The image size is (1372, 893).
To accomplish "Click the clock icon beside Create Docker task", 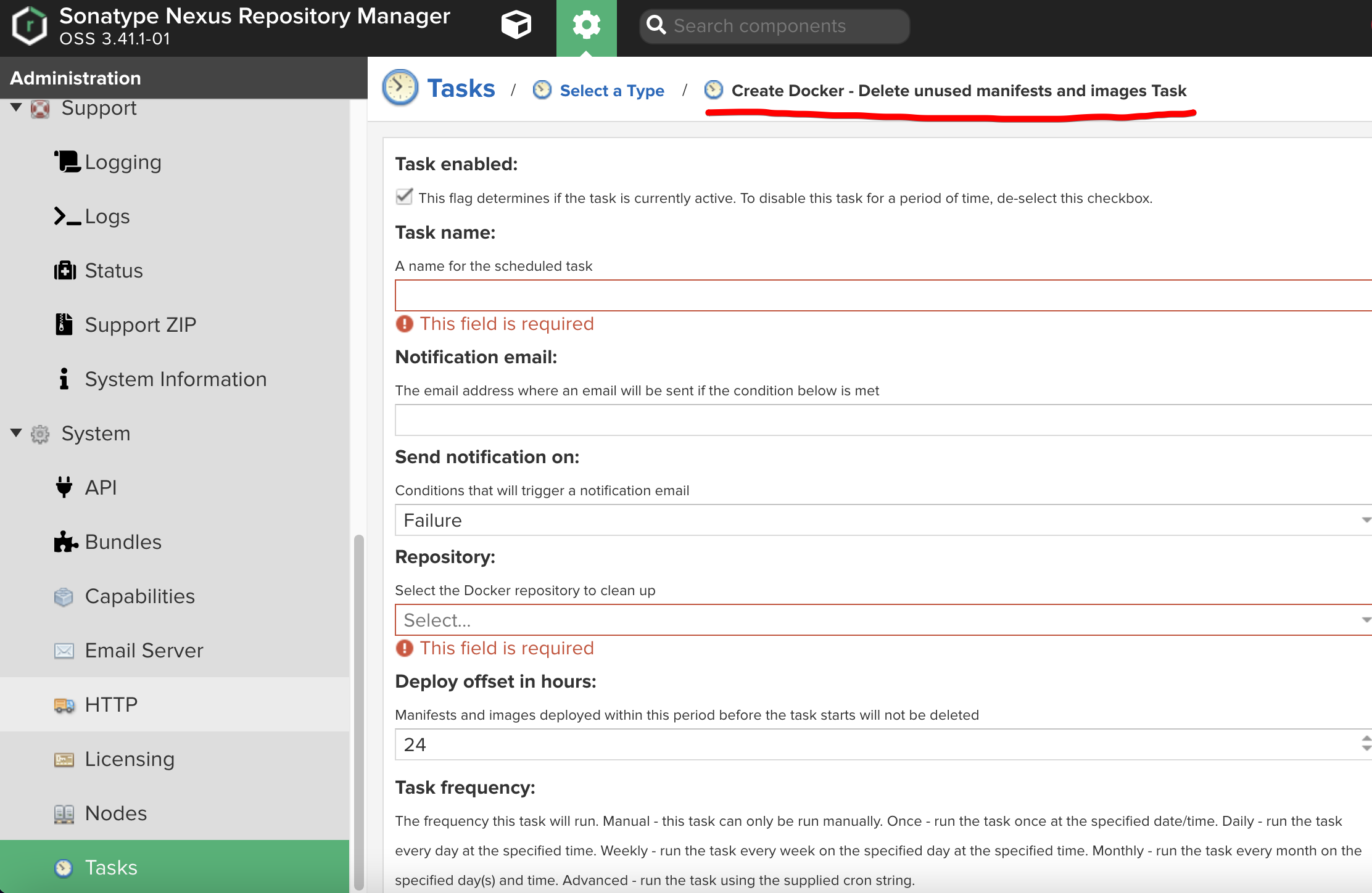I will [x=714, y=90].
